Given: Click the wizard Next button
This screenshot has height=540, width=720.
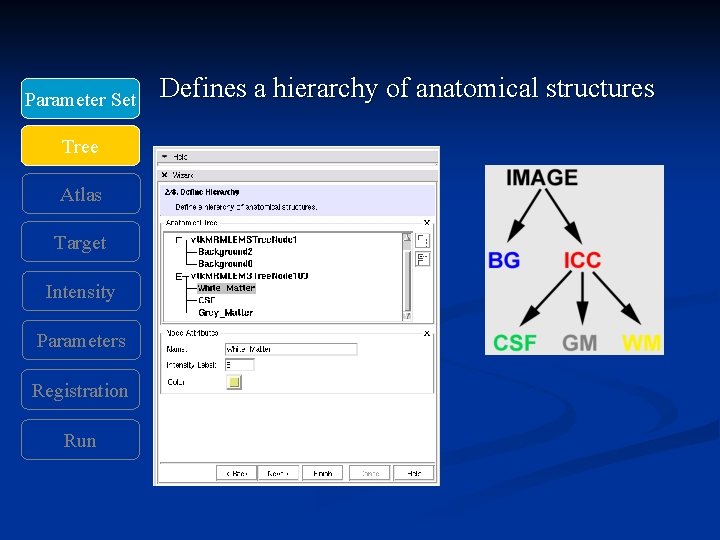Looking at the screenshot, I should [278, 473].
